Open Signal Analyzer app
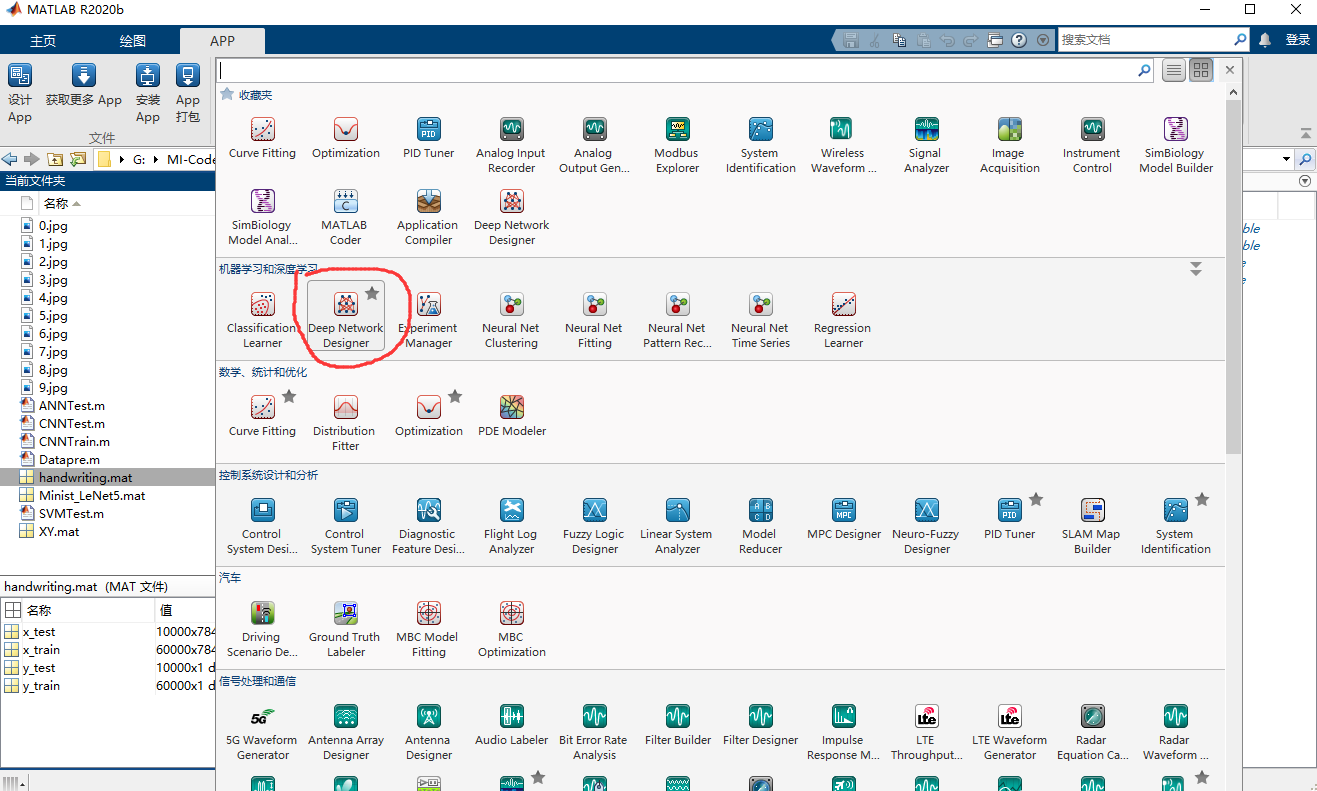Image resolution: width=1317 pixels, height=791 pixels. [926, 145]
